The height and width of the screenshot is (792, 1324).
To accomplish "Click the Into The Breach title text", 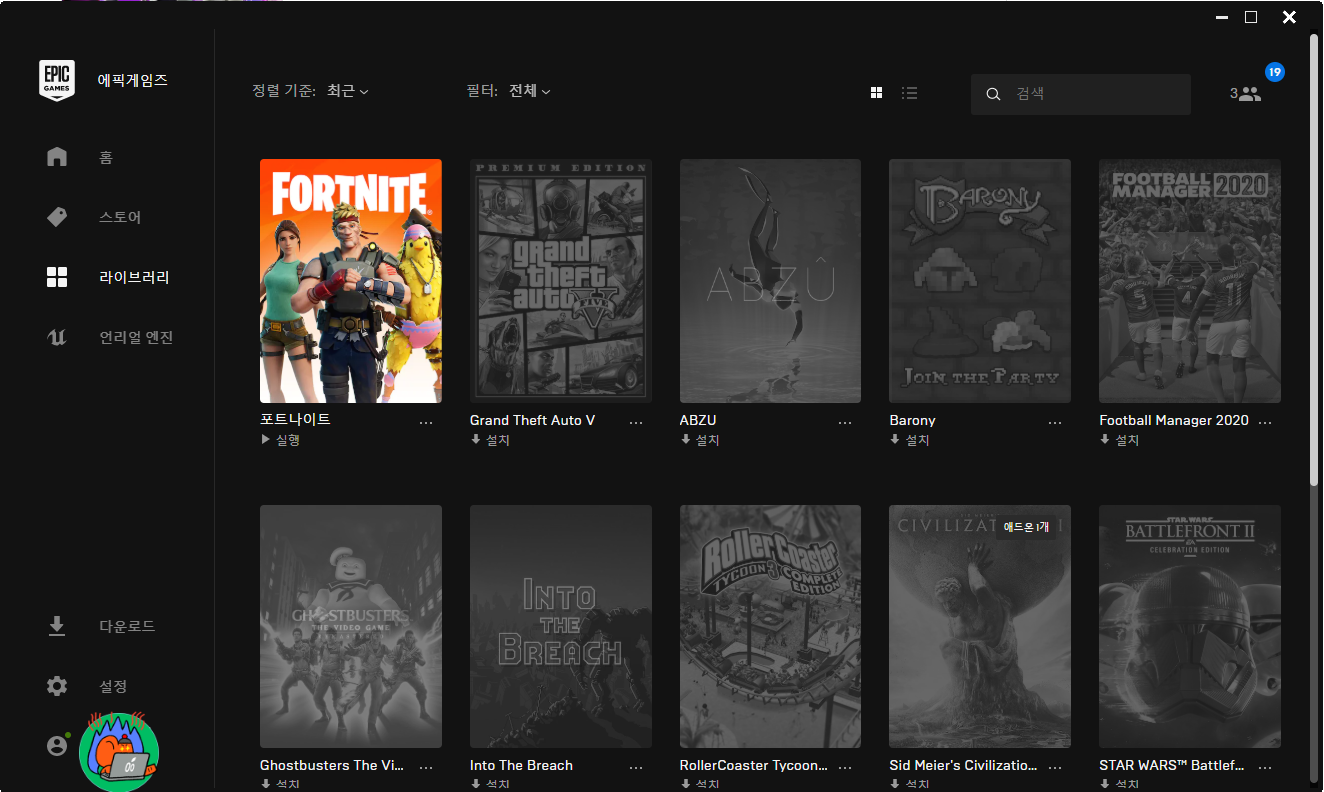I will 521,766.
